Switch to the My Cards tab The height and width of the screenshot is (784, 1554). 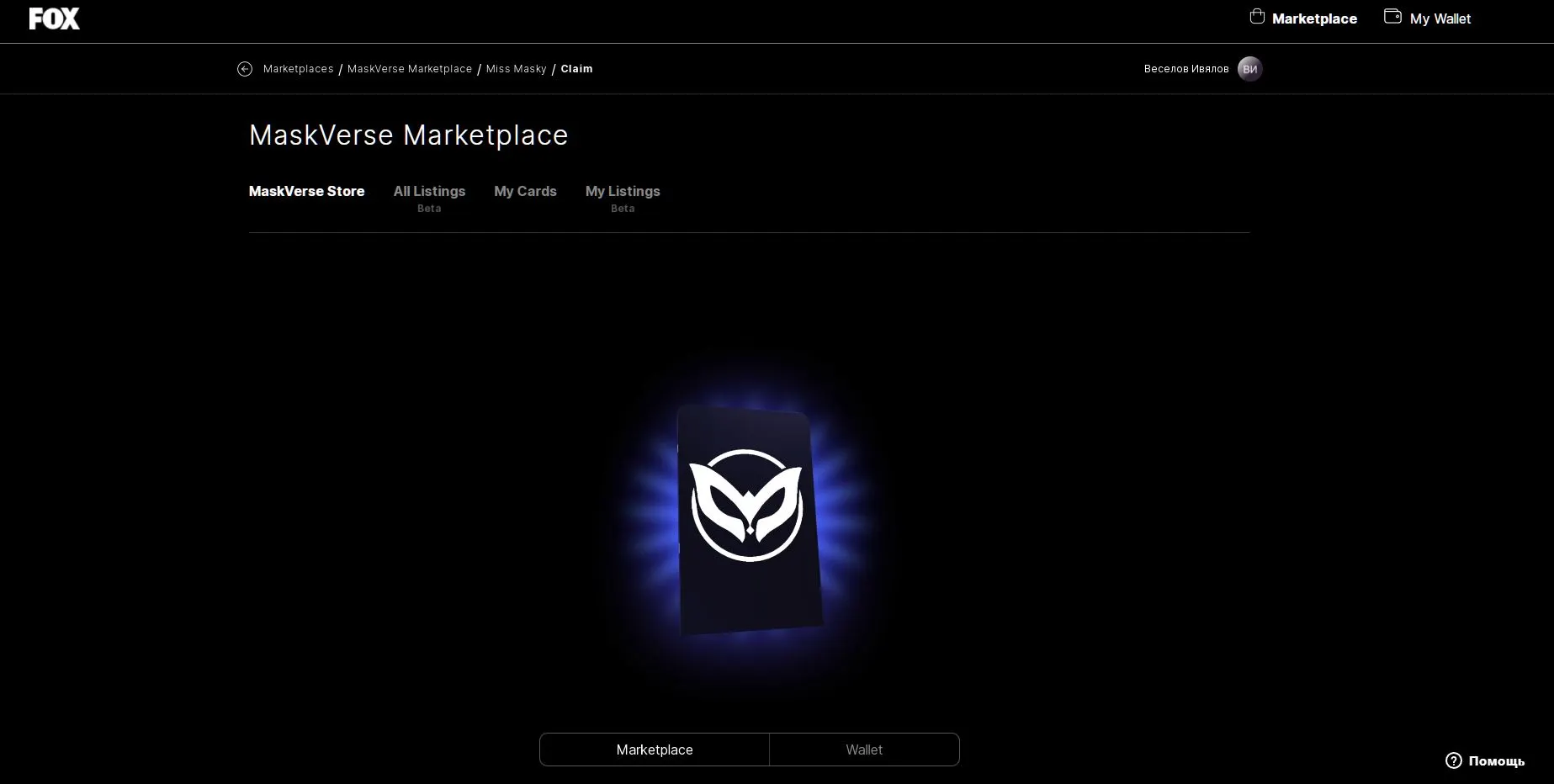click(525, 191)
